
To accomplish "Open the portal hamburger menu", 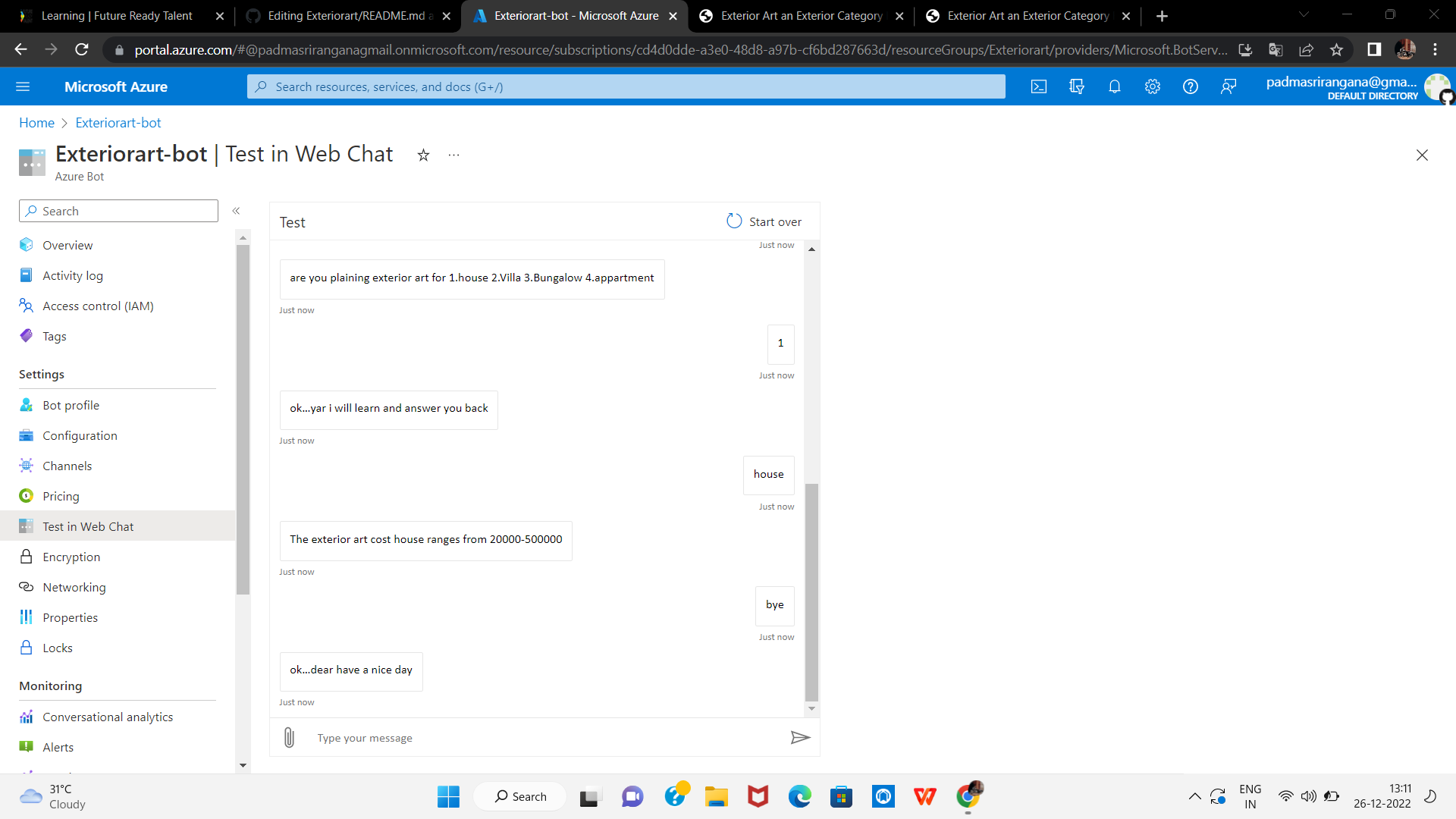I will pyautogui.click(x=23, y=86).
